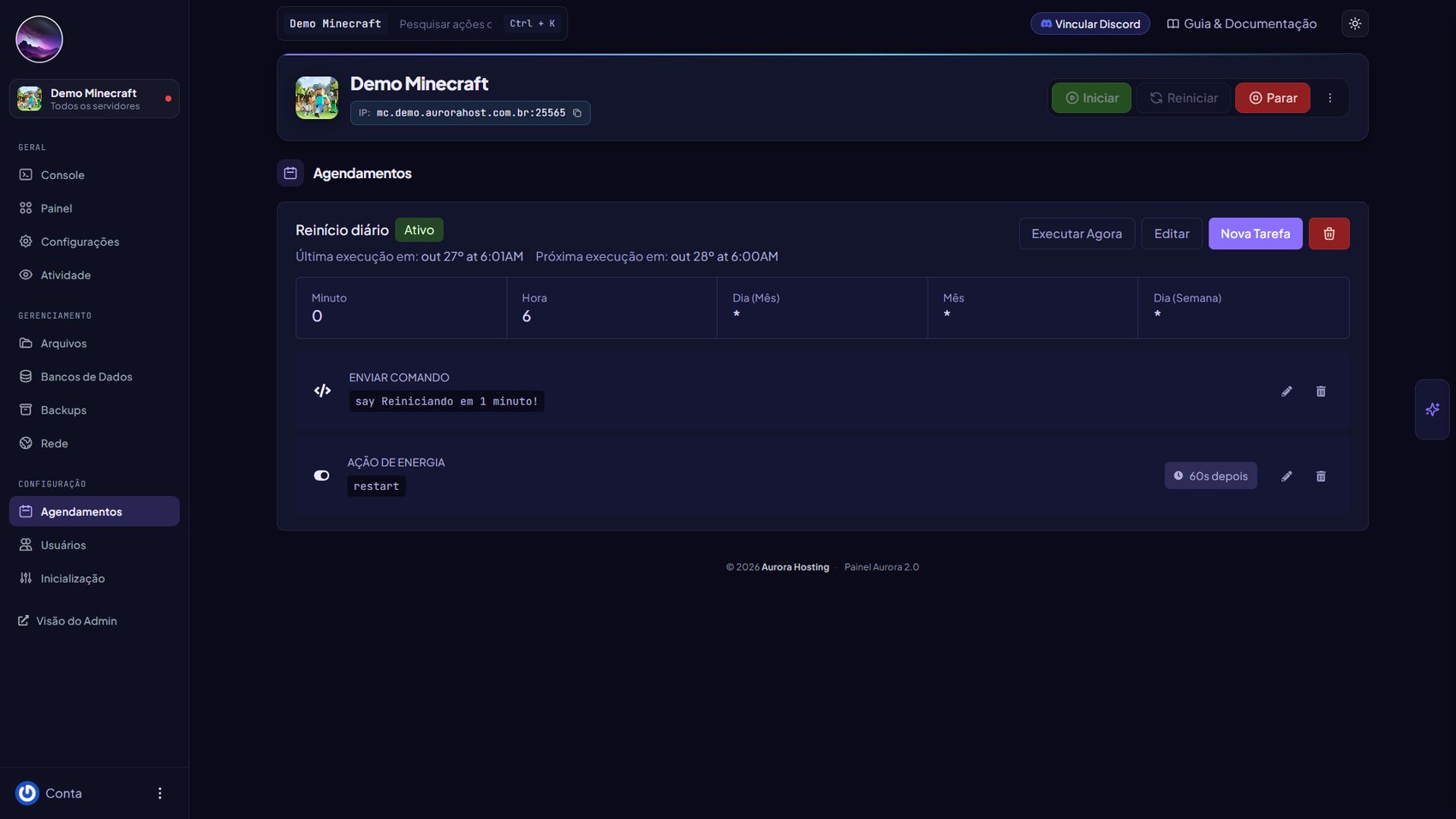Open Bancos de Dados

click(x=94, y=377)
